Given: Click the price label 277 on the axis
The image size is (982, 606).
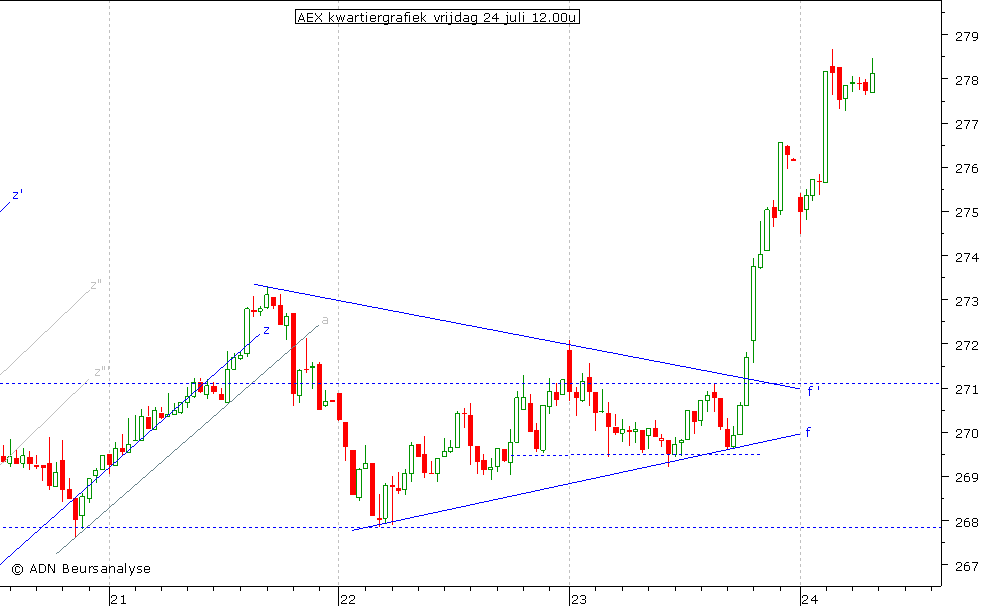Looking at the screenshot, I should (x=966, y=125).
